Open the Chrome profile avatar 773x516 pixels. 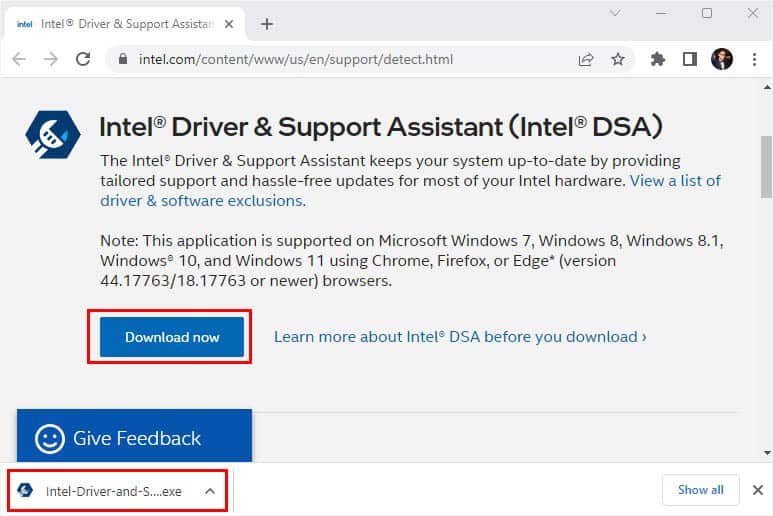pyautogui.click(x=722, y=59)
